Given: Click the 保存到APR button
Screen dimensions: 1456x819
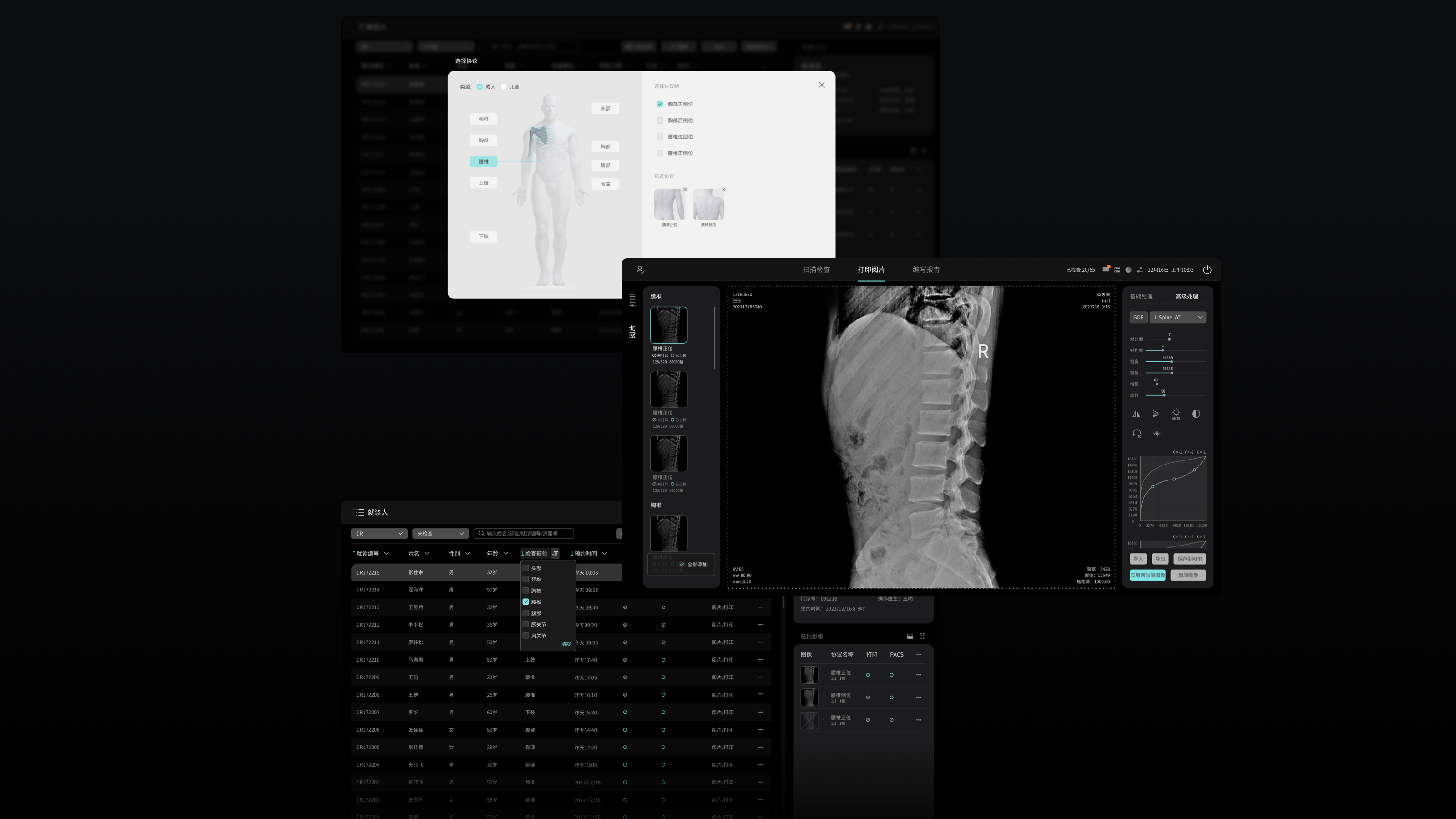Looking at the screenshot, I should 1189,559.
